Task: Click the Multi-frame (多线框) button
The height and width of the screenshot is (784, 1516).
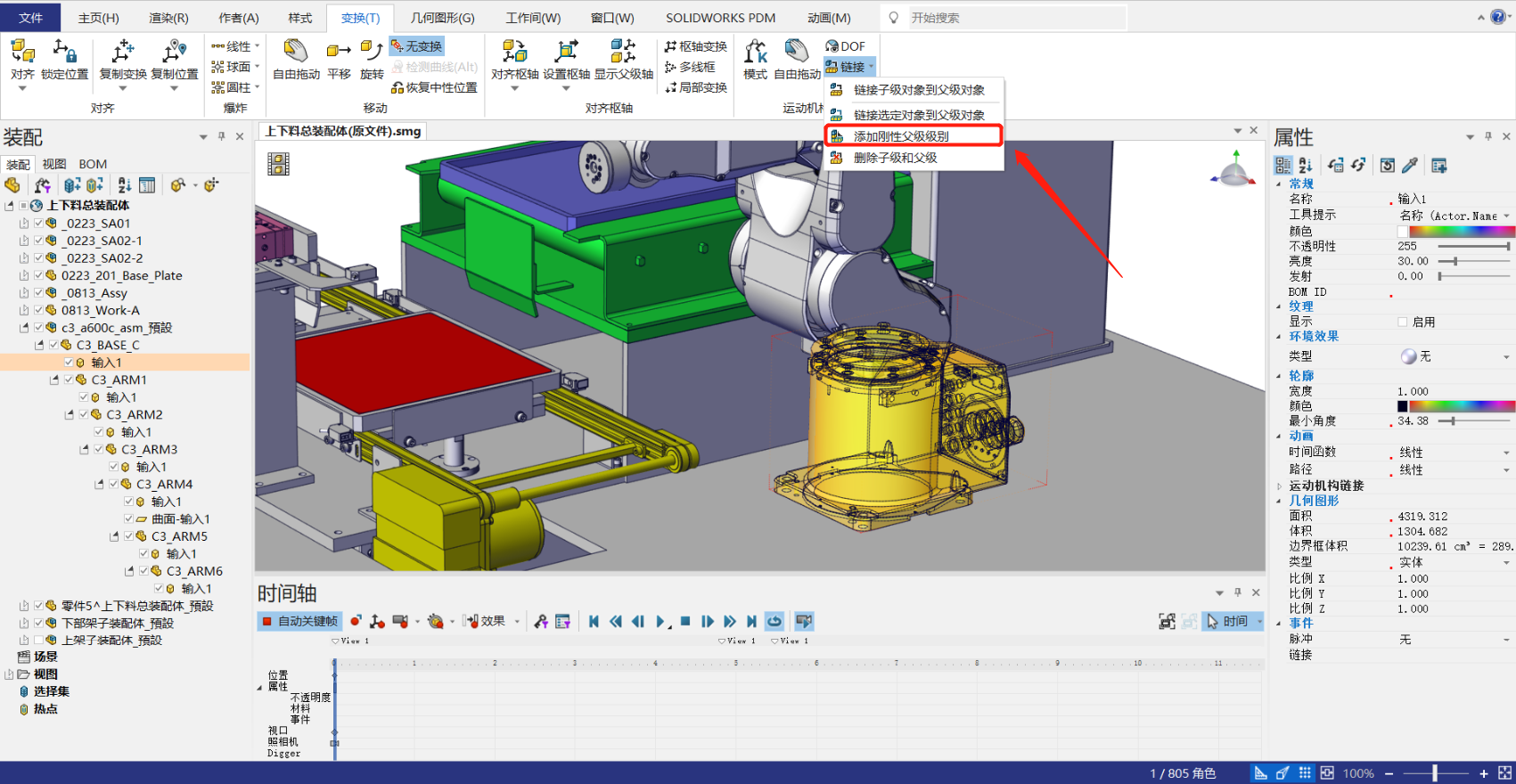Action: (x=690, y=67)
